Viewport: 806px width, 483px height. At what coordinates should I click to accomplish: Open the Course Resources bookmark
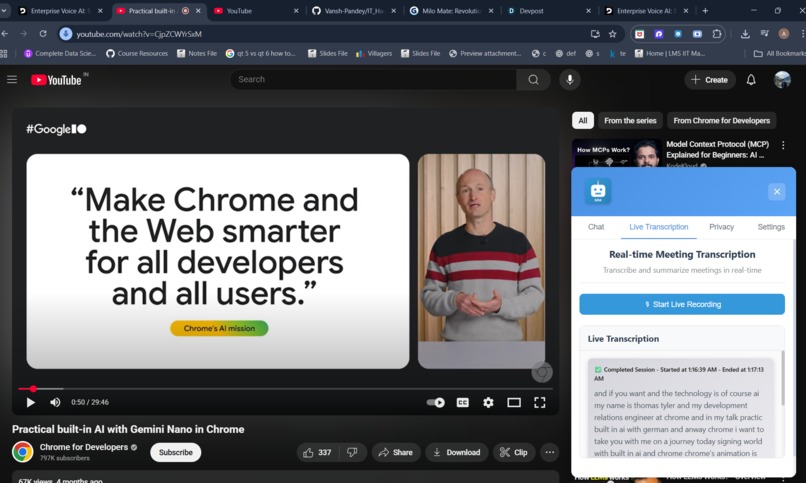[137, 53]
